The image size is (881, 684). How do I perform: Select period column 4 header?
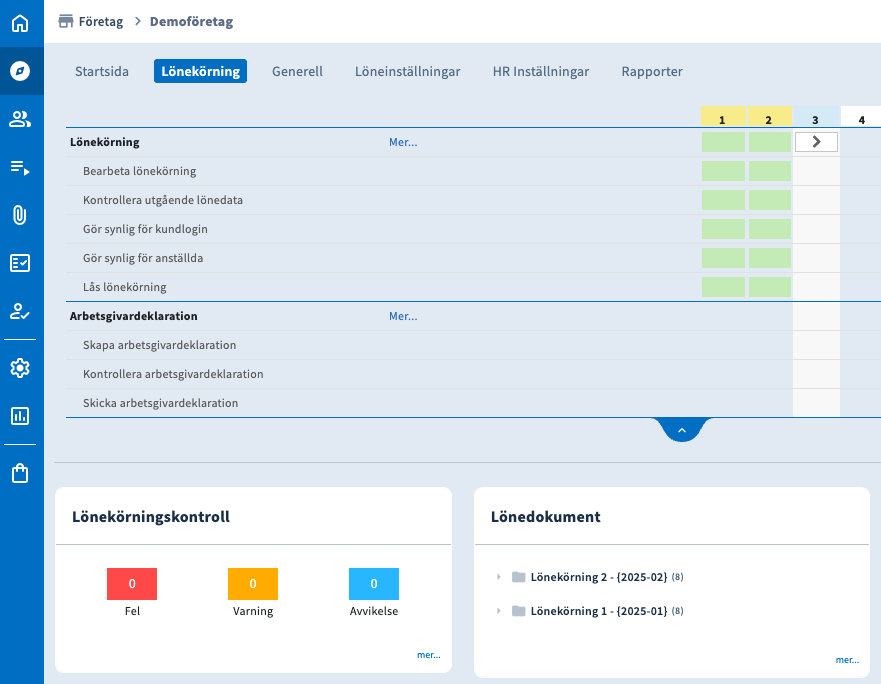point(861,119)
